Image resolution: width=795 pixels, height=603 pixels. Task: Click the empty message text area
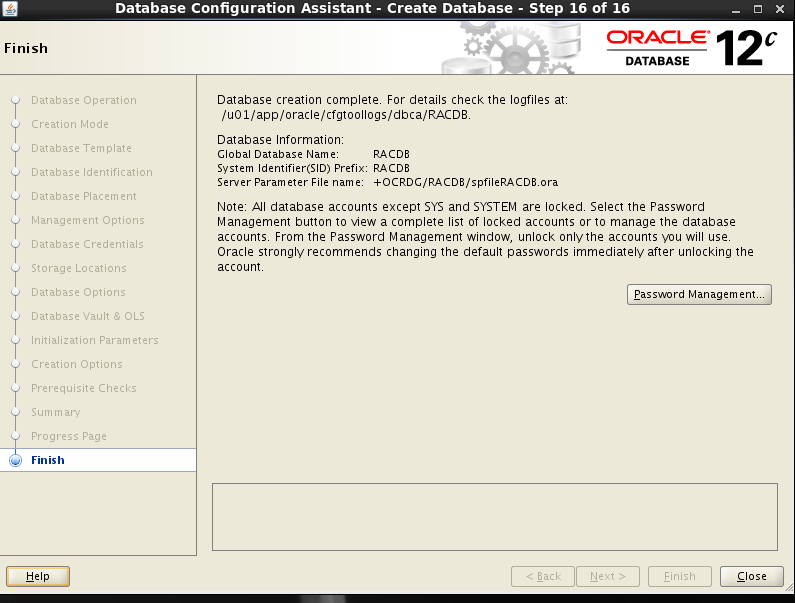495,517
